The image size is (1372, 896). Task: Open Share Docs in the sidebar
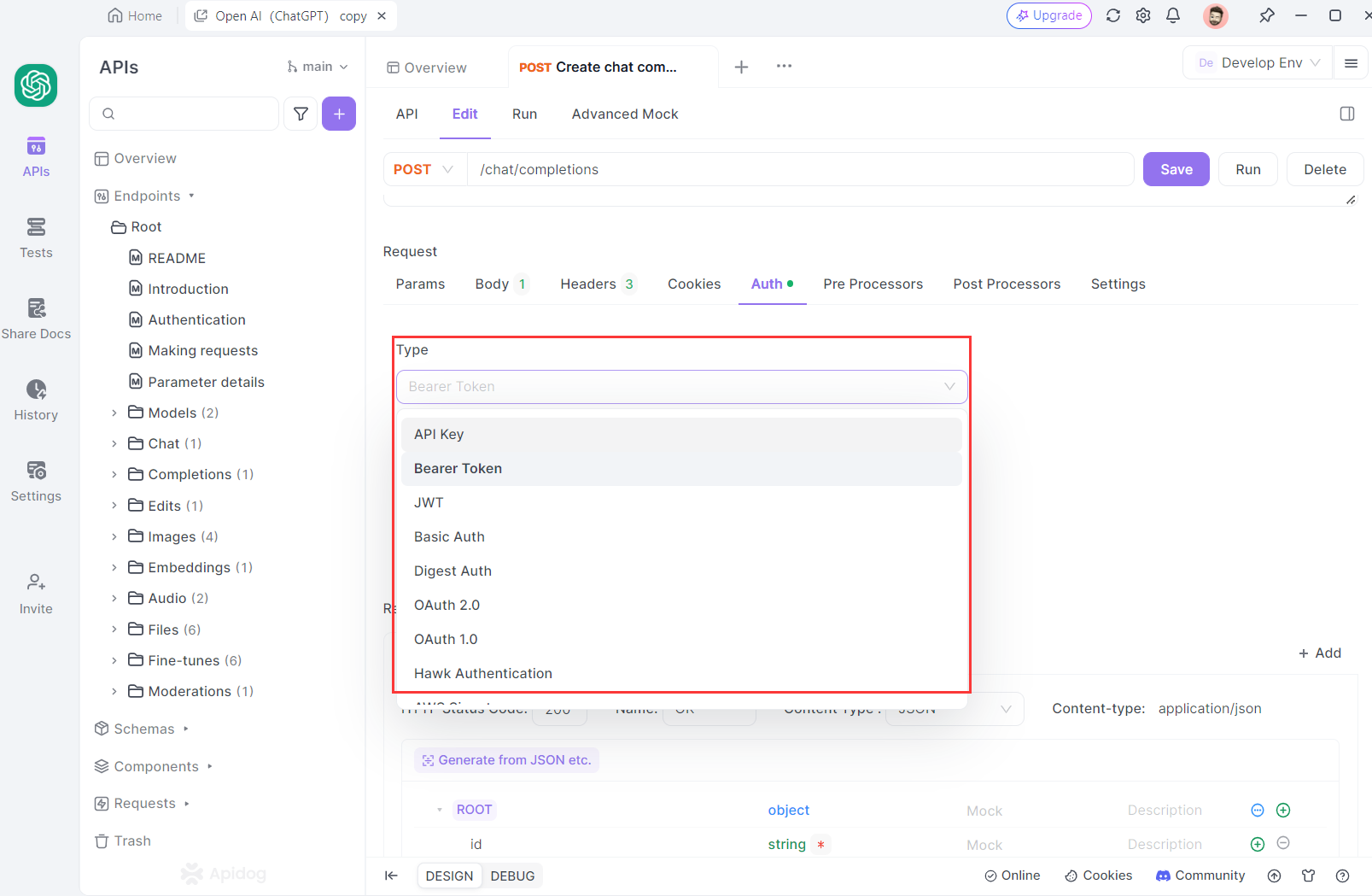click(36, 319)
